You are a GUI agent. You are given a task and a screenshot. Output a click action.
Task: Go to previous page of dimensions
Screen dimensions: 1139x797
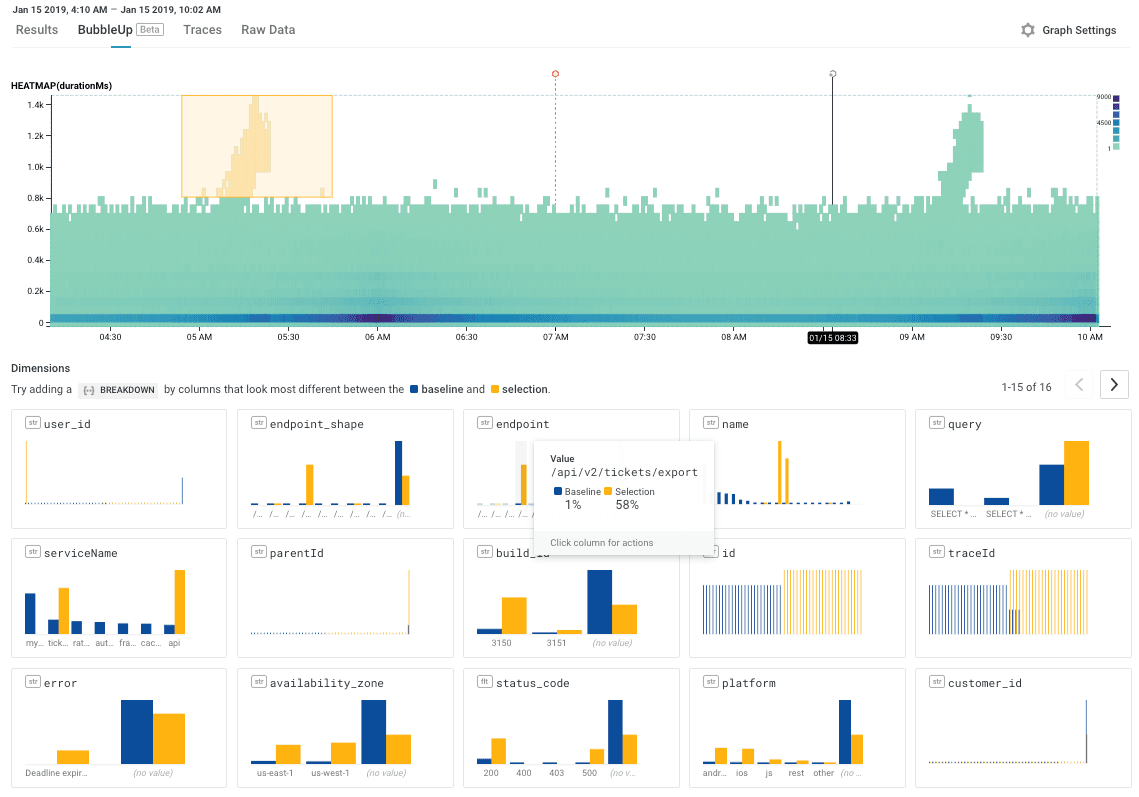pyautogui.click(x=1079, y=385)
